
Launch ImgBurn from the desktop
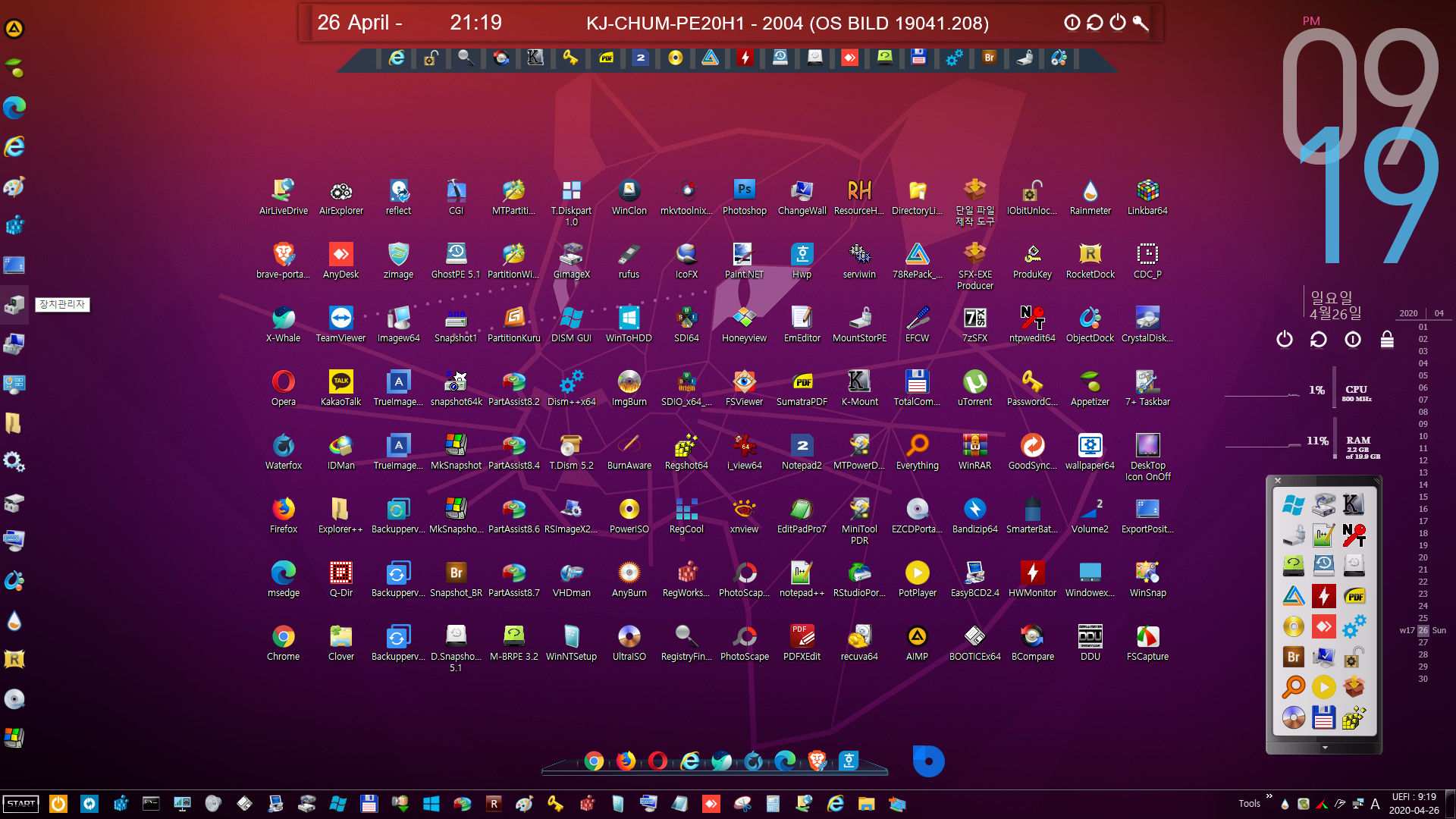(x=629, y=389)
